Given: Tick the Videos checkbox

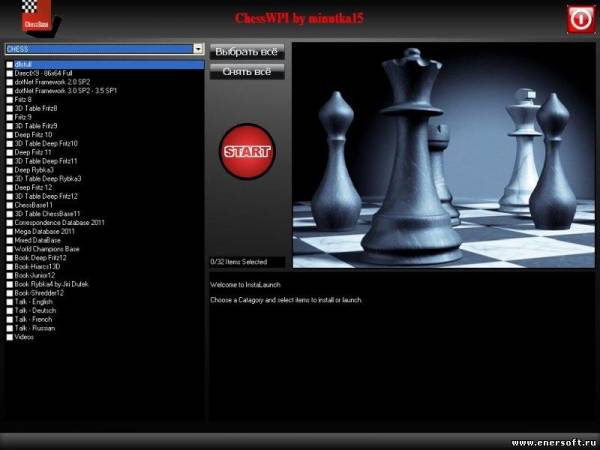Looking at the screenshot, I should 10,338.
